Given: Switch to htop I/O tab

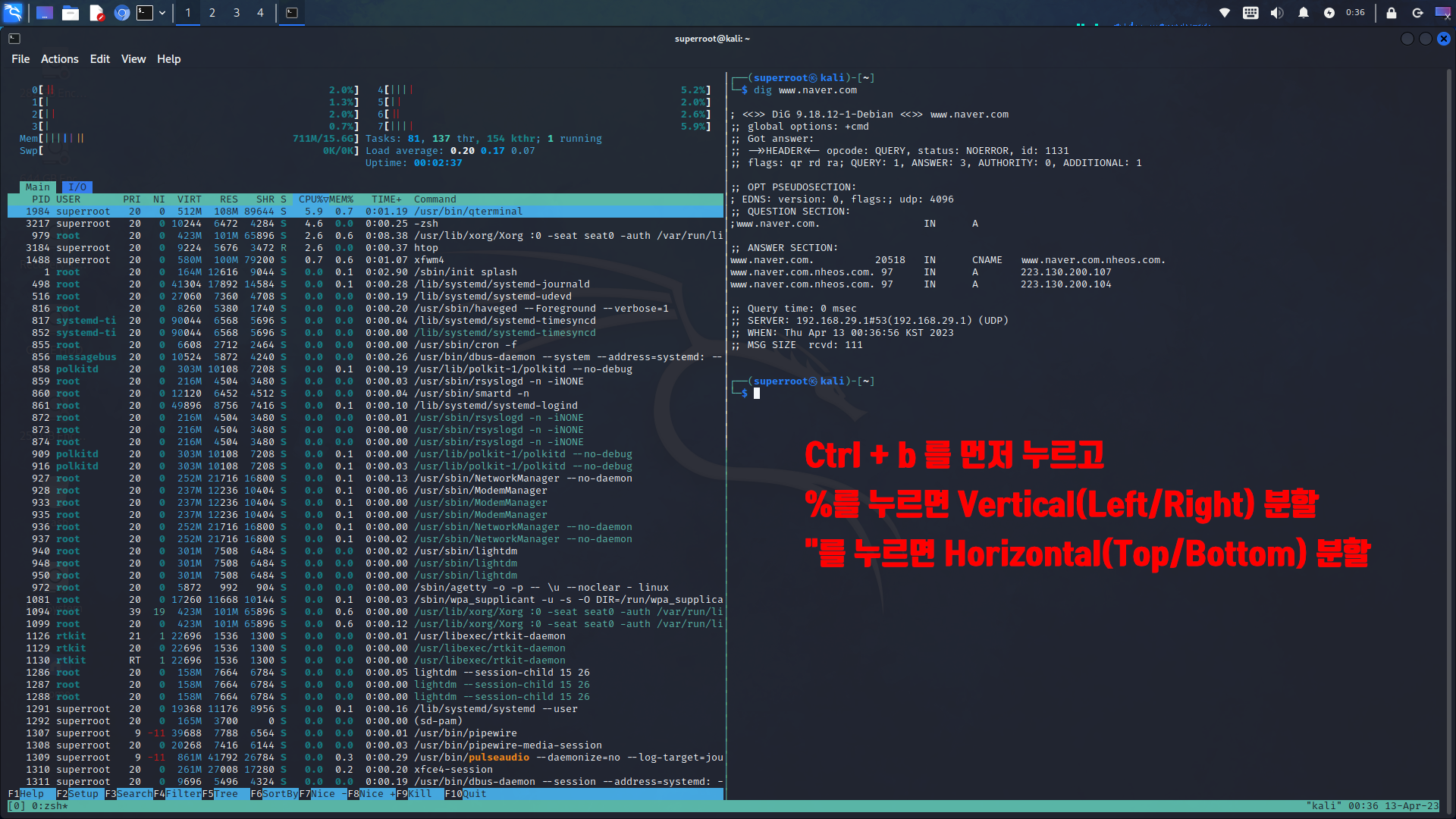Looking at the screenshot, I should 77,187.
